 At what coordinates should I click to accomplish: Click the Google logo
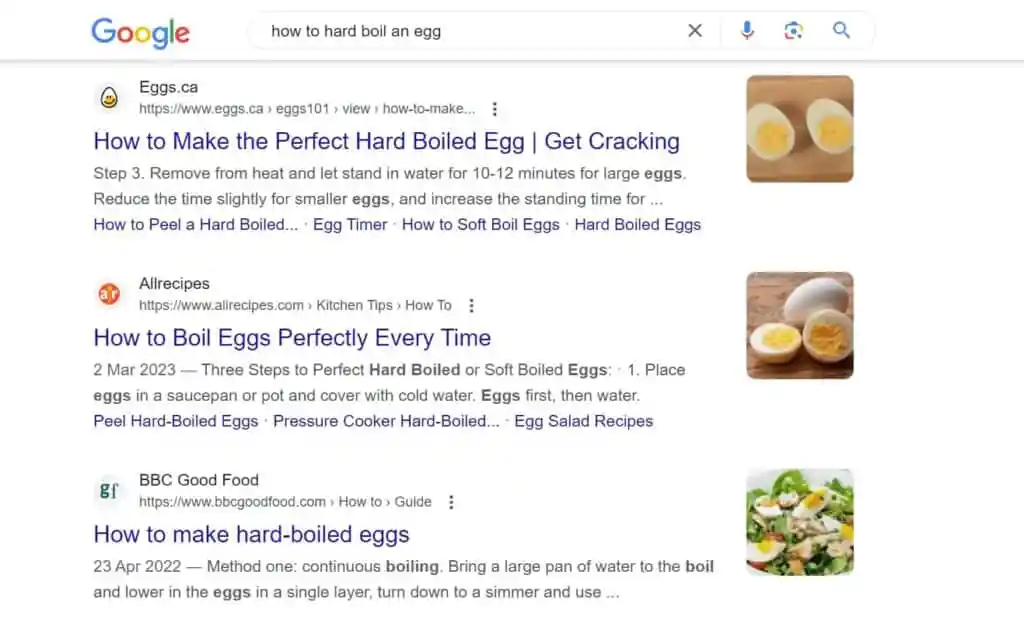tap(140, 32)
